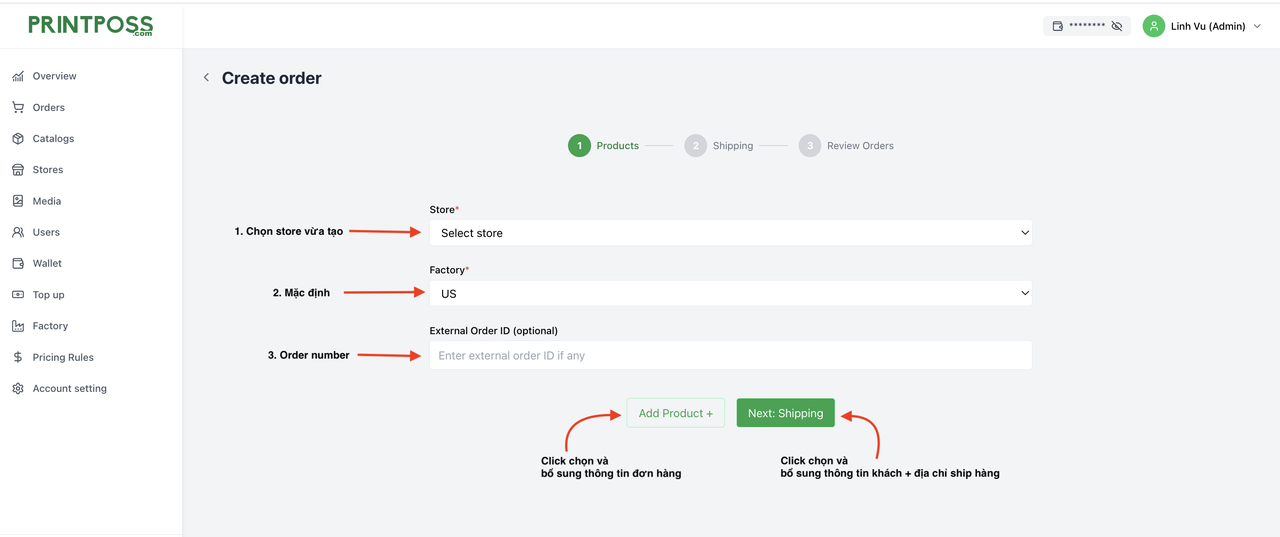1280x537 pixels.
Task: Select the Stores shop icon
Action: [18, 170]
